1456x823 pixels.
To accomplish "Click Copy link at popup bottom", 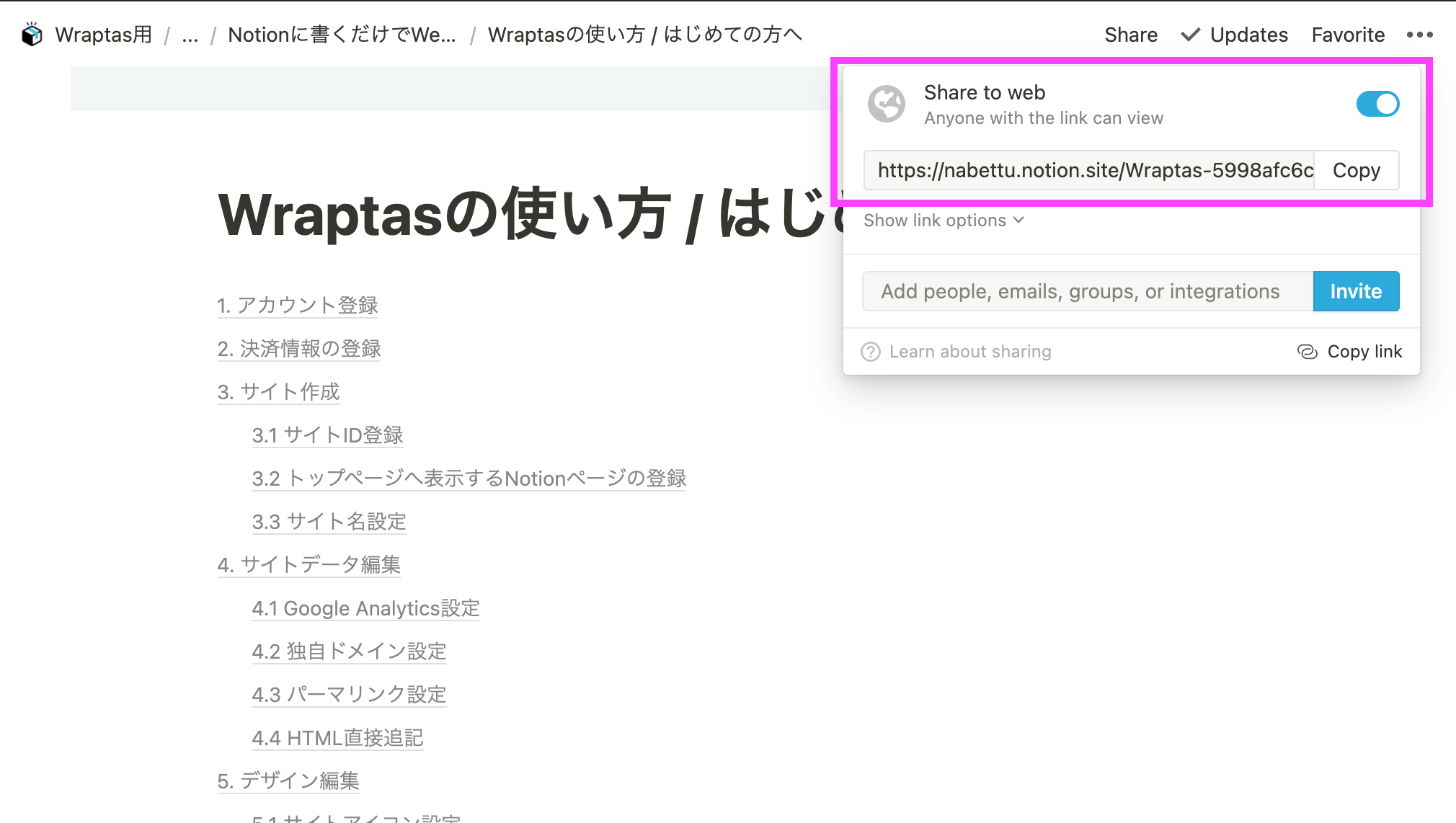I will click(1349, 352).
